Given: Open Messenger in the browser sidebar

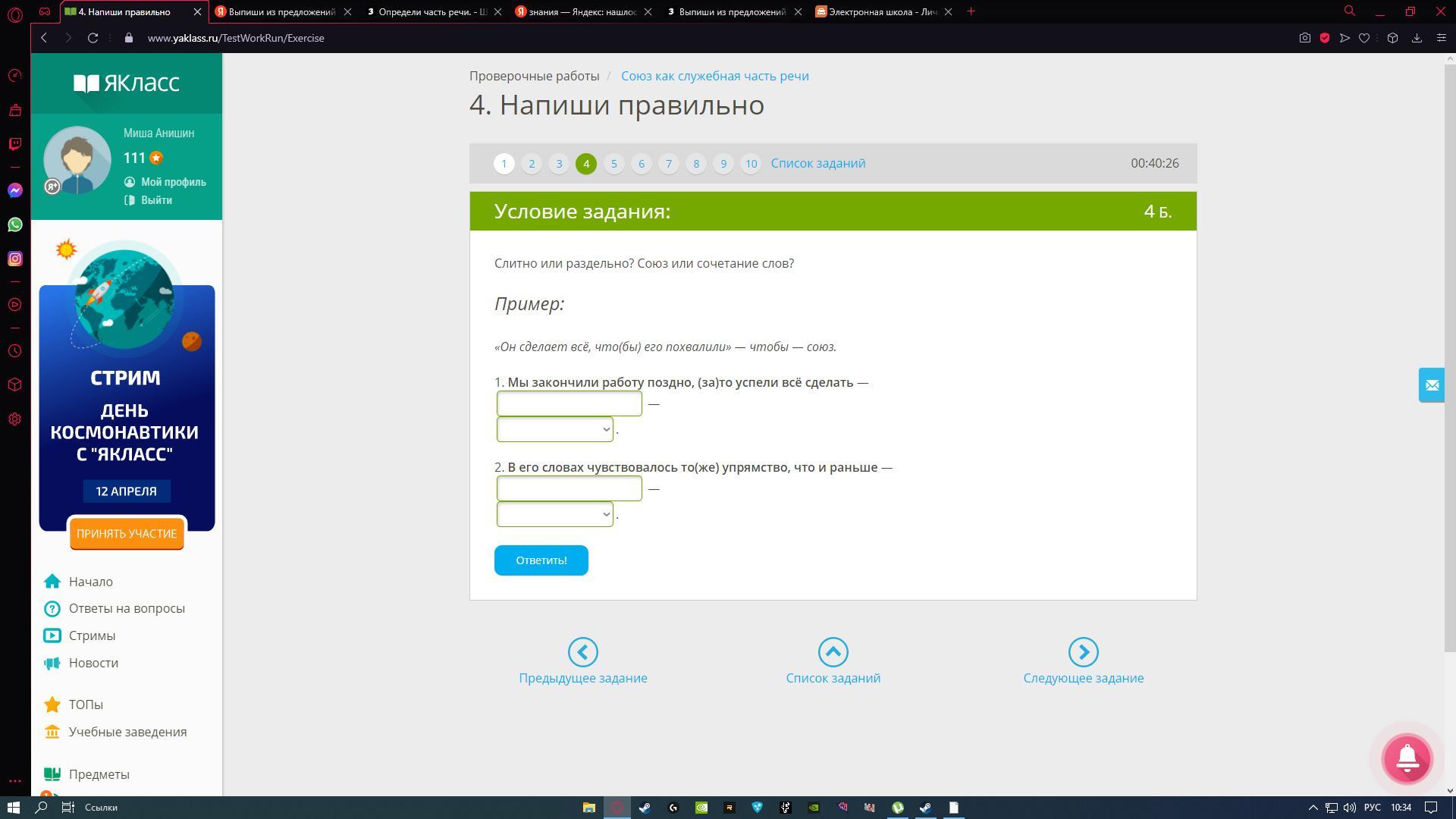Looking at the screenshot, I should pyautogui.click(x=15, y=190).
